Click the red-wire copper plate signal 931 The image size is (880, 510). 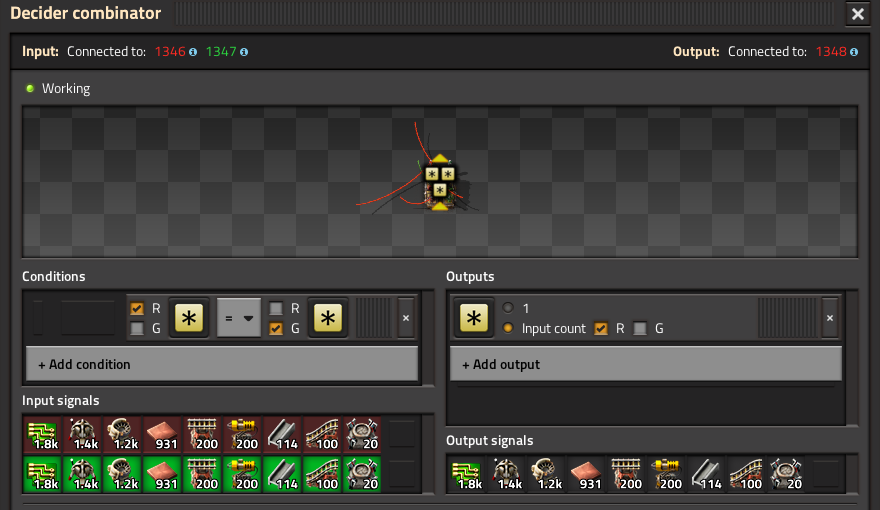pos(162,434)
